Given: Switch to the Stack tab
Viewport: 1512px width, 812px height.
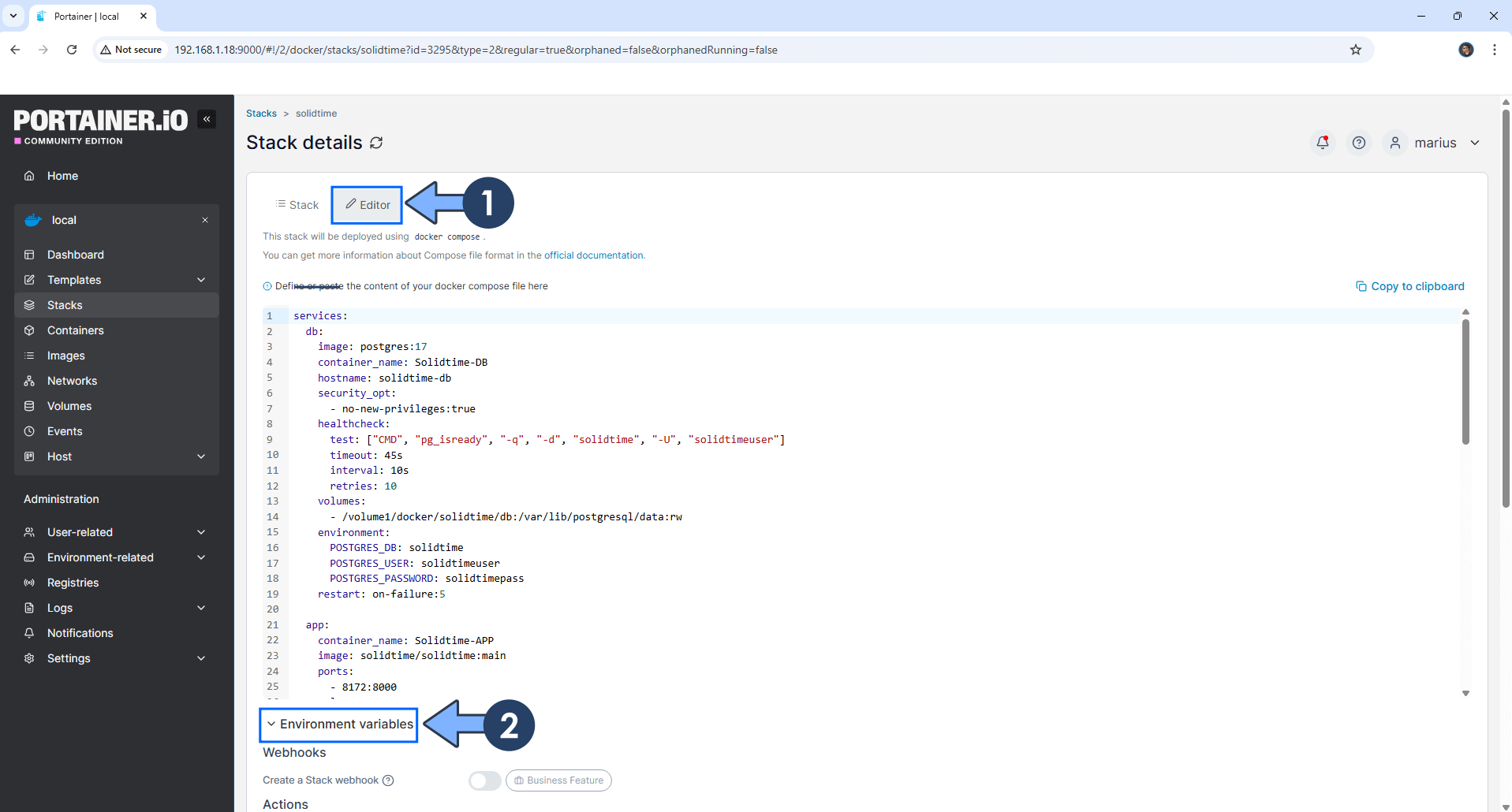Looking at the screenshot, I should click(x=297, y=205).
